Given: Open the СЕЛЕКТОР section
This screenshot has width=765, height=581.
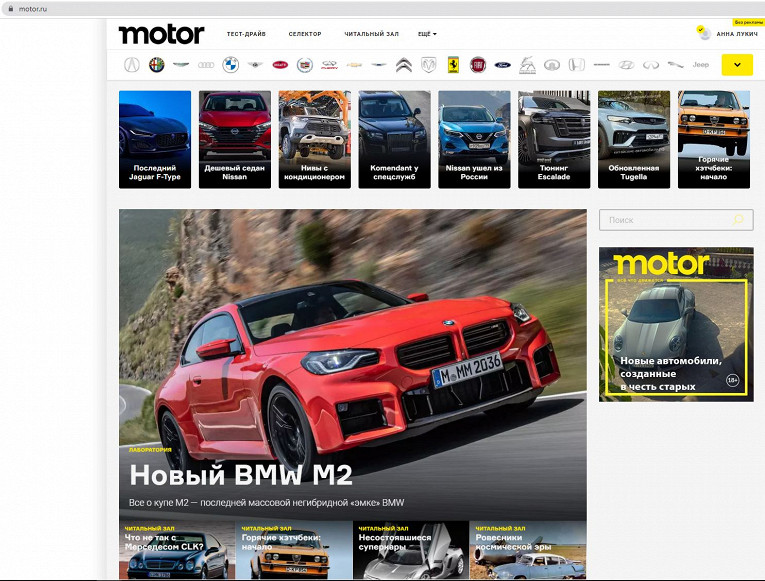Looking at the screenshot, I should click(x=305, y=34).
